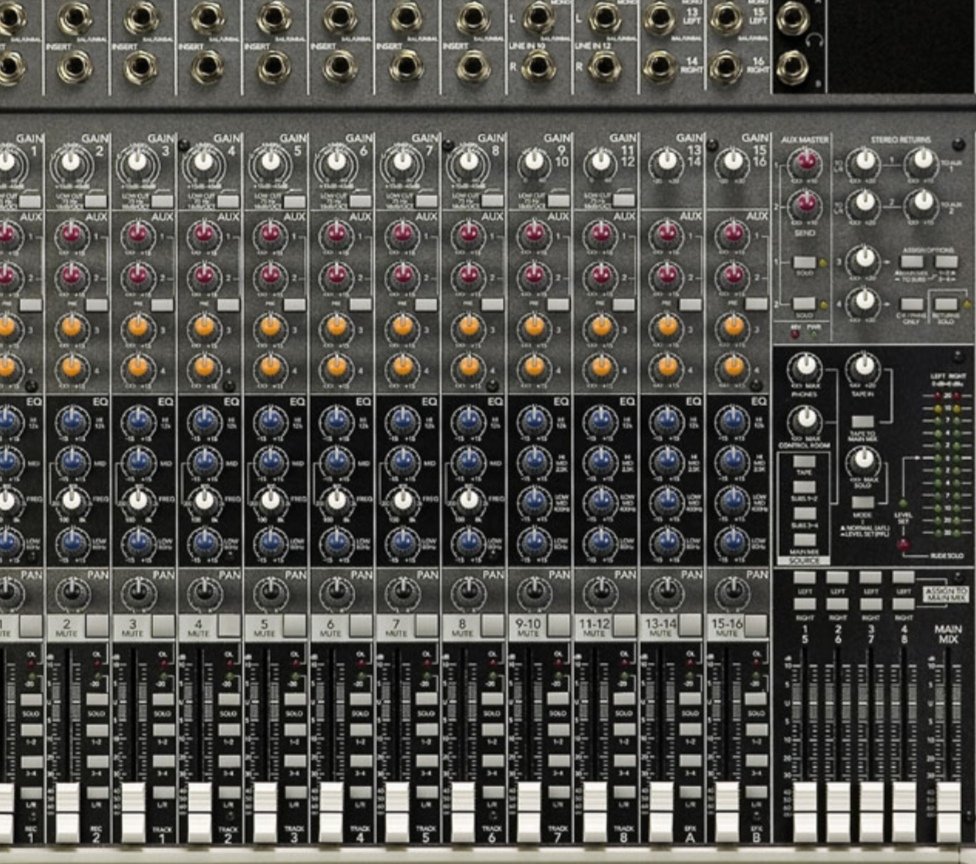Image resolution: width=976 pixels, height=864 pixels.
Task: Click channel 4 AUX 1 red knob
Action: pos(204,235)
